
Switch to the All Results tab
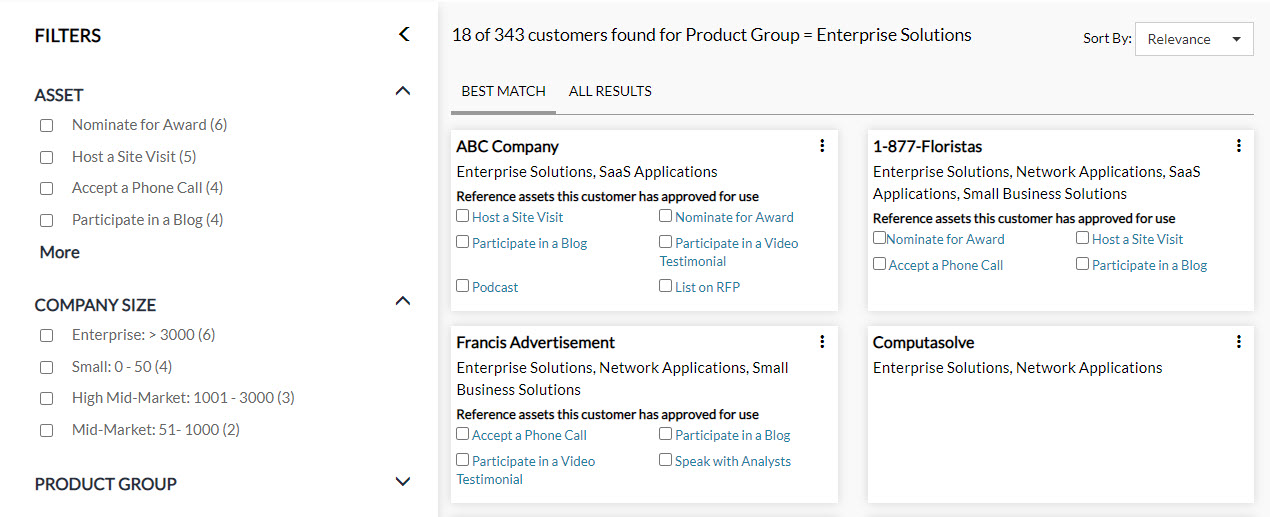tap(610, 91)
